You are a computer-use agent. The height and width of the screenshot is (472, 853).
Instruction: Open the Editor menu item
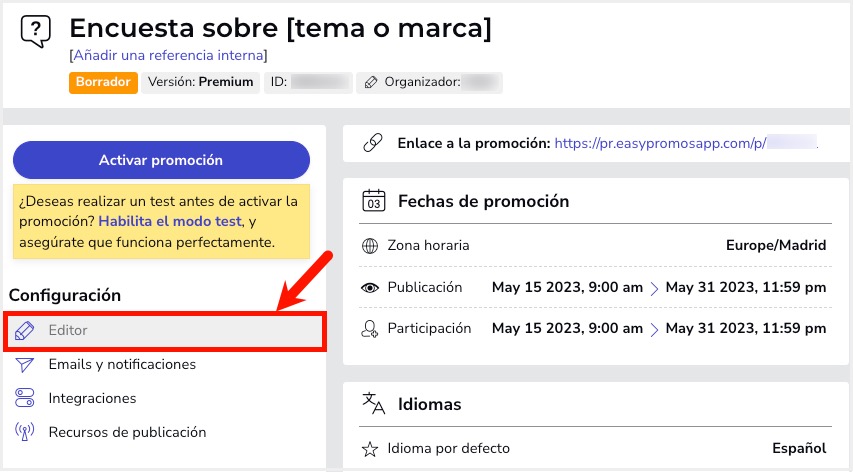165,331
